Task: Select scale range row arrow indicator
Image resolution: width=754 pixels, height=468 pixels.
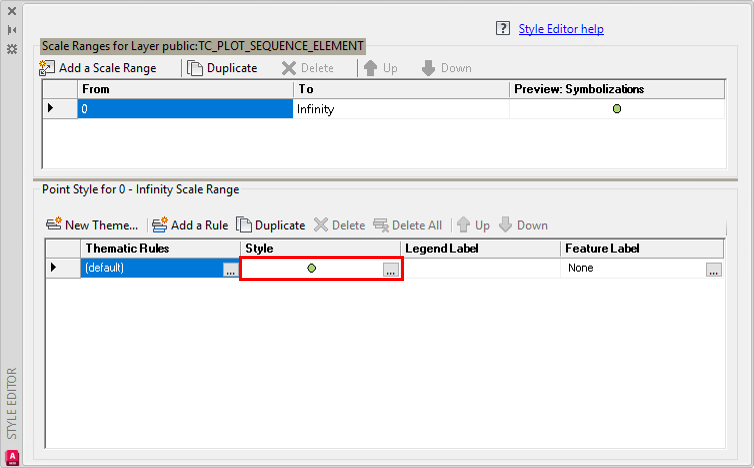Action: (x=51, y=108)
